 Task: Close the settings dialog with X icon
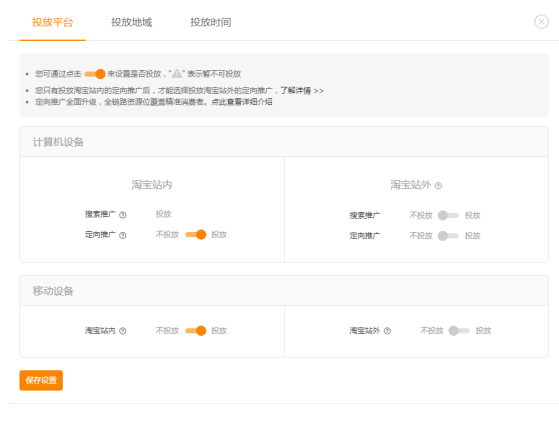(x=541, y=22)
